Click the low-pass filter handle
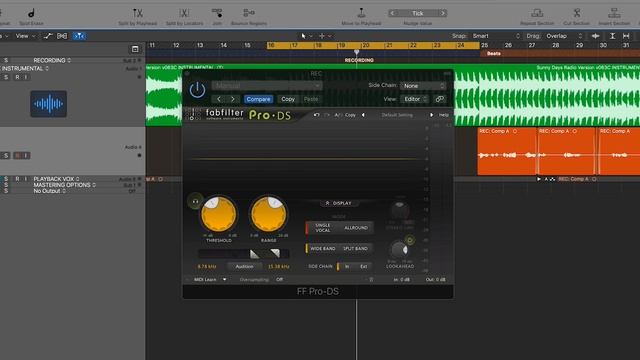The height and width of the screenshot is (360, 640). pos(275,253)
